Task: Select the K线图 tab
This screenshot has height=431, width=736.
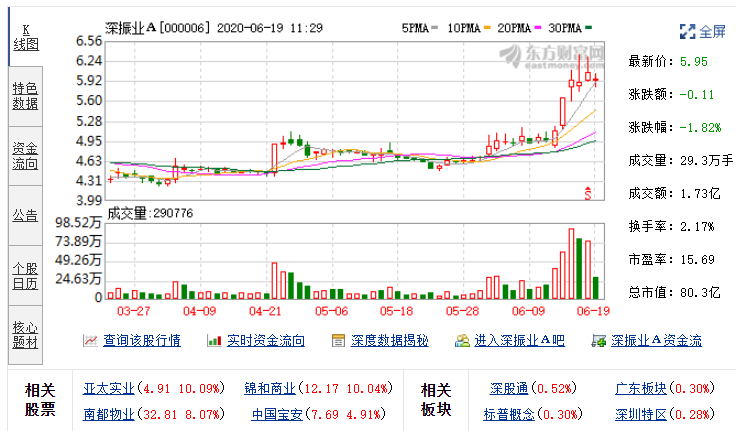Action: (x=26, y=38)
